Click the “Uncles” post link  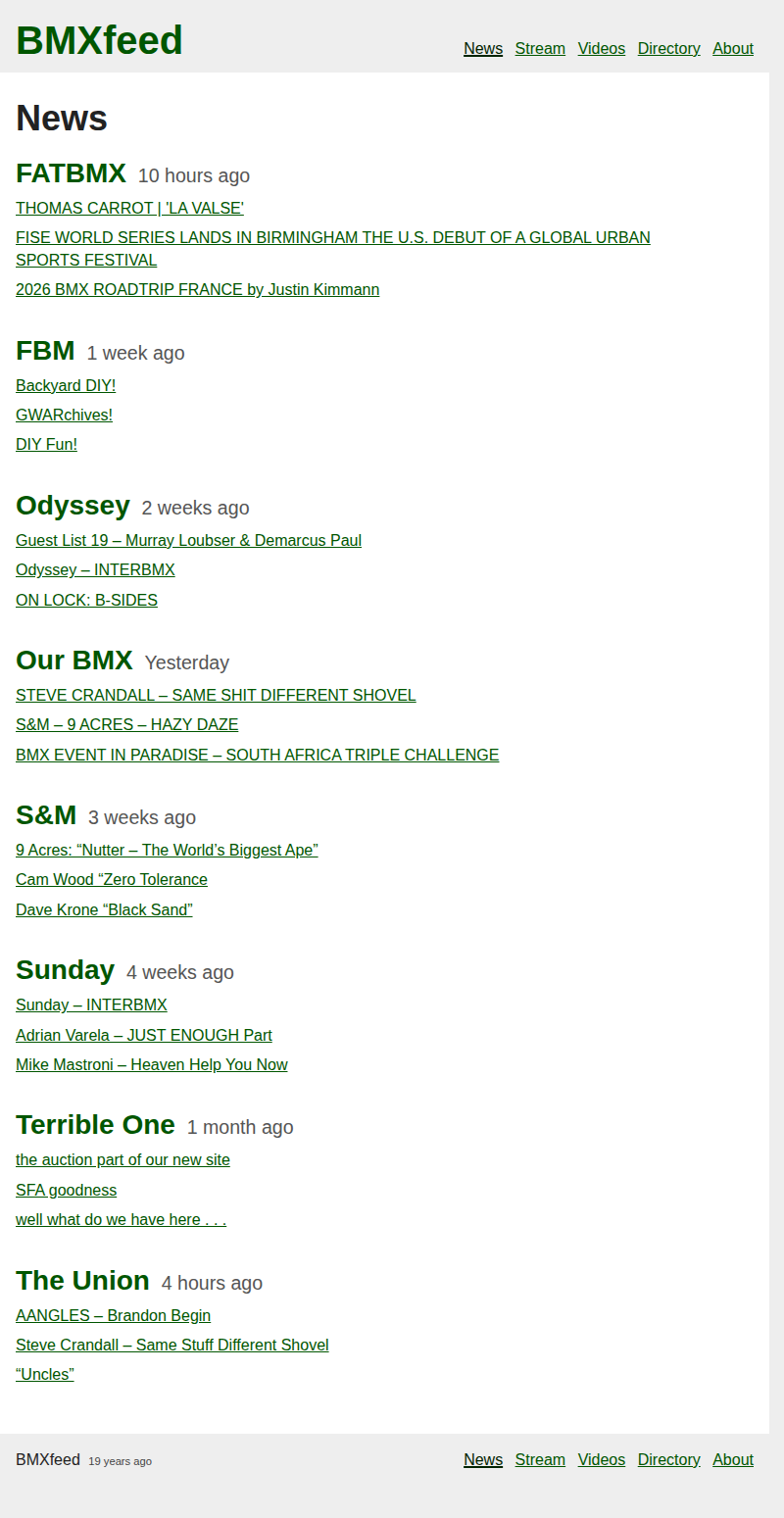coord(45,1375)
